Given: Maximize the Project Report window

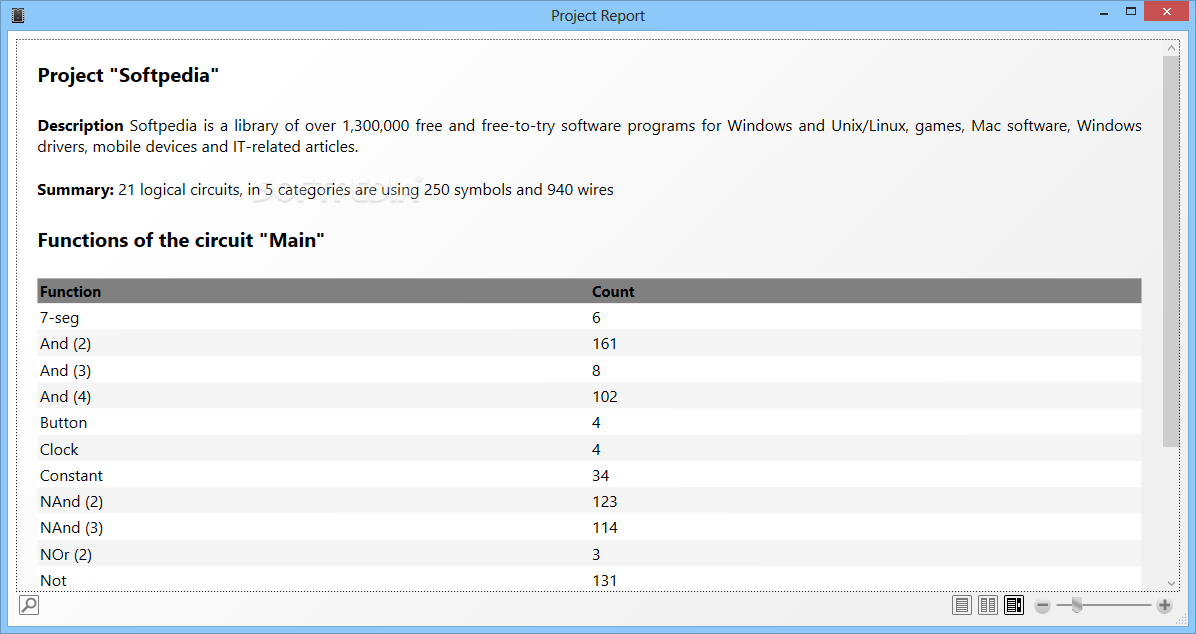Looking at the screenshot, I should click(x=1130, y=11).
